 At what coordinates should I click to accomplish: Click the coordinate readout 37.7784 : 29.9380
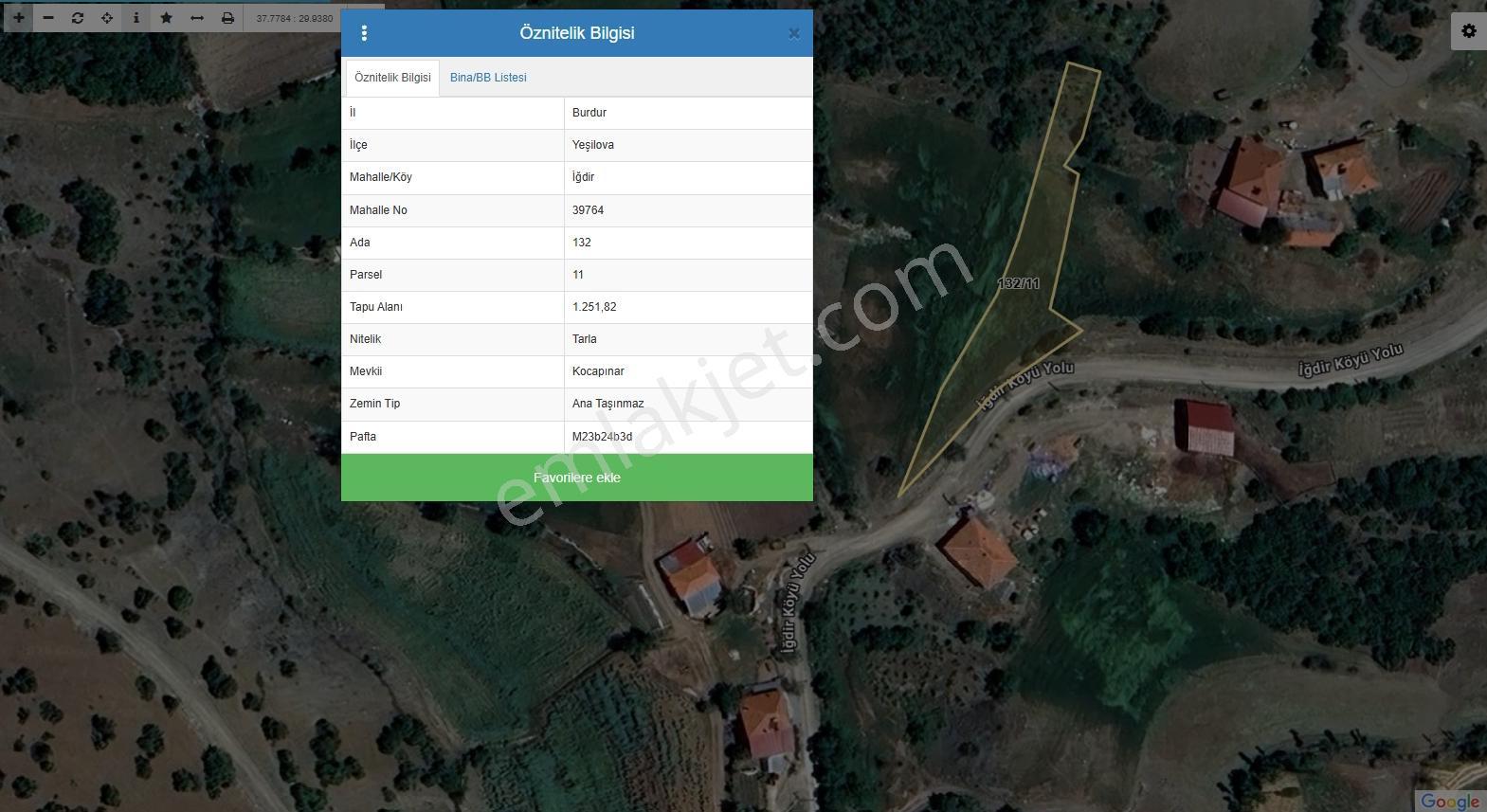coord(295,18)
